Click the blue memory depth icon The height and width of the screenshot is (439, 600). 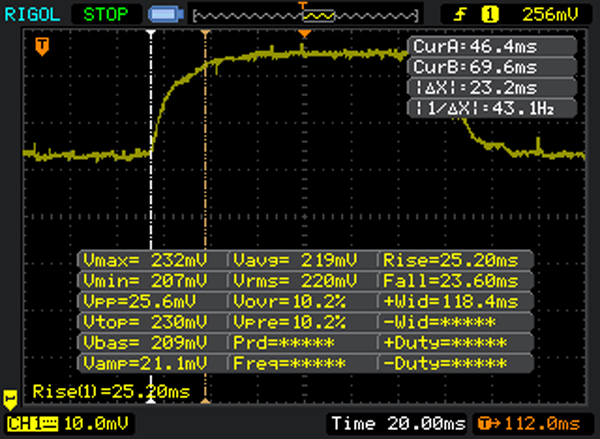pos(162,15)
